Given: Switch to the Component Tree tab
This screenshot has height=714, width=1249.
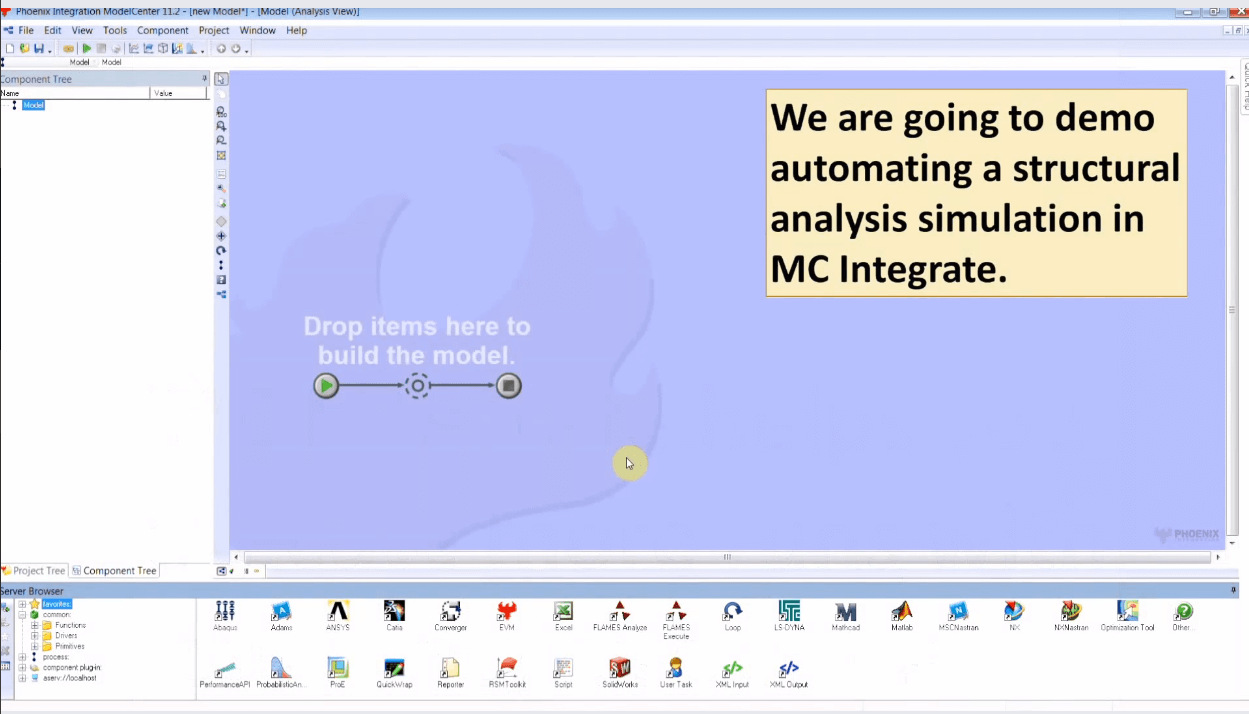Looking at the screenshot, I should [x=114, y=571].
